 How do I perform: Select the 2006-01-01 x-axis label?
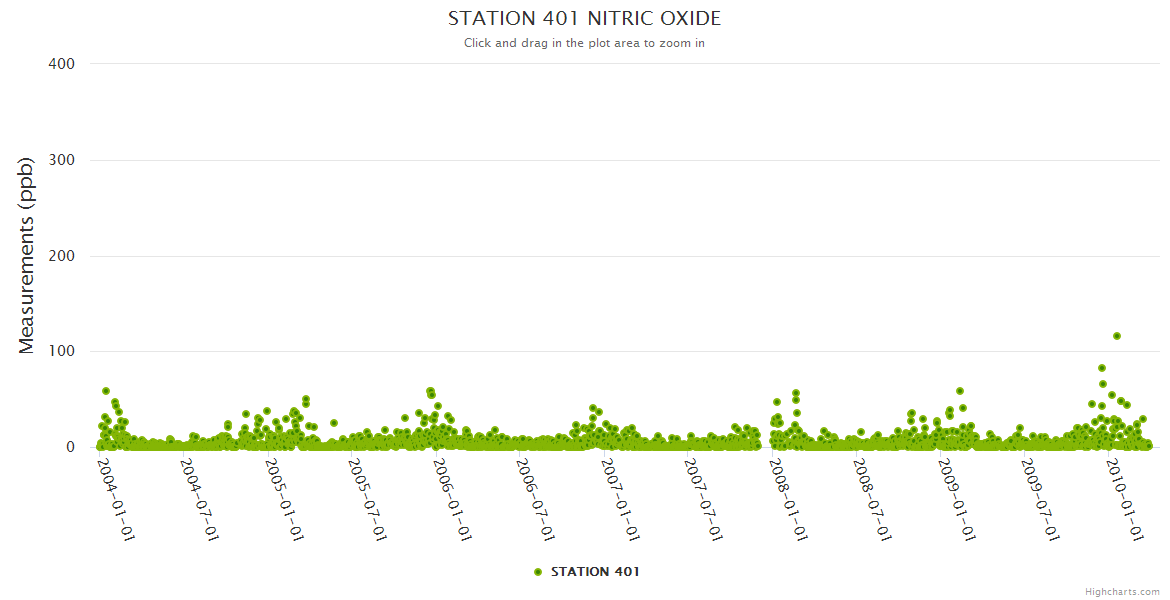[453, 499]
